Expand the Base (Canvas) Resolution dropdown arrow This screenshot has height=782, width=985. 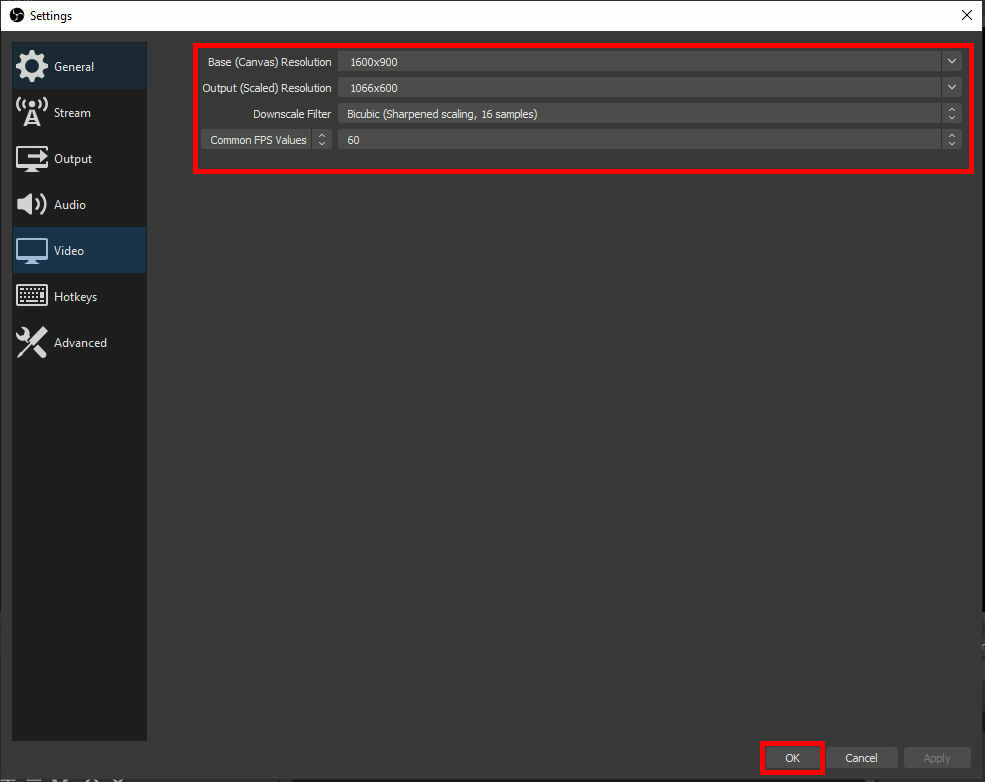pos(952,62)
